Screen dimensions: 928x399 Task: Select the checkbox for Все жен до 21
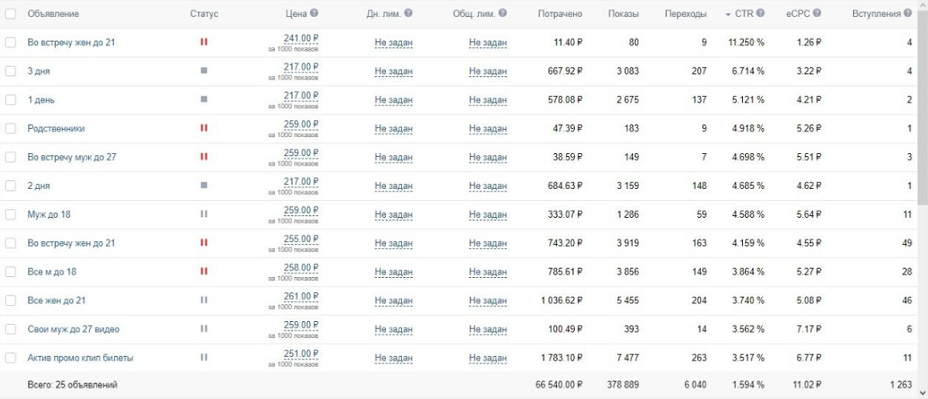pos(10,300)
